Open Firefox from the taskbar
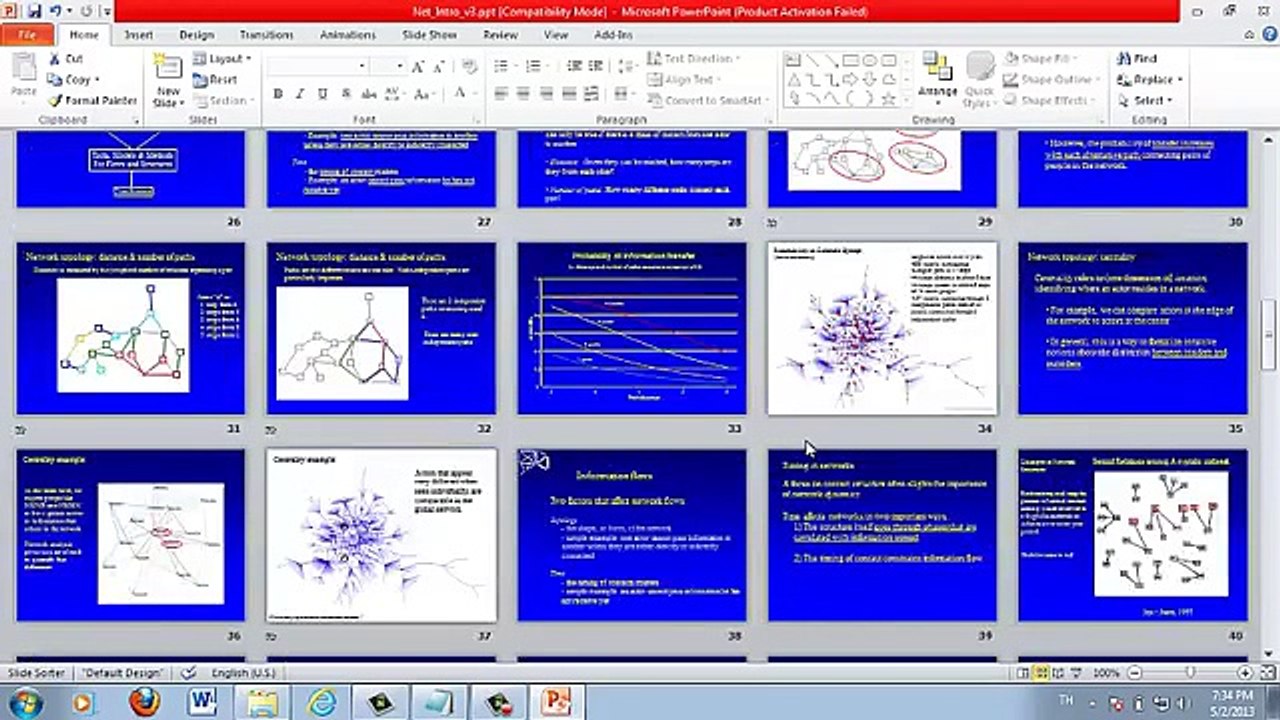Screen dimensions: 1280x720 (x=144, y=701)
